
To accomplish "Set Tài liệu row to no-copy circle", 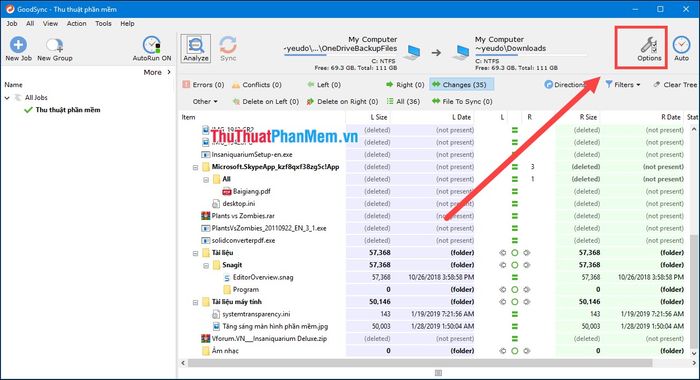I will 515,253.
